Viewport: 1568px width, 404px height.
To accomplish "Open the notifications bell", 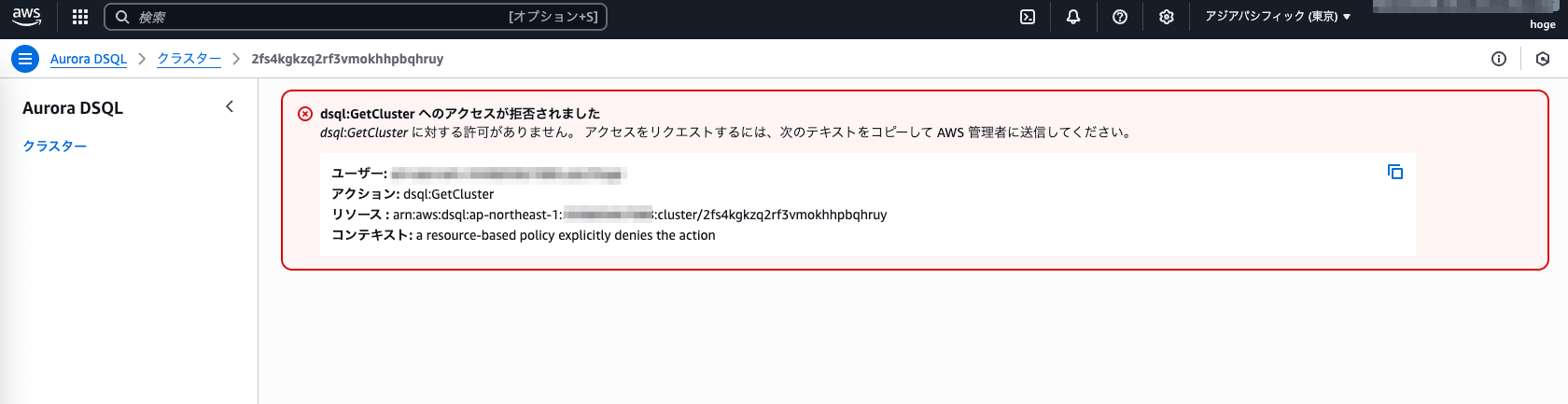I will pyautogui.click(x=1073, y=17).
